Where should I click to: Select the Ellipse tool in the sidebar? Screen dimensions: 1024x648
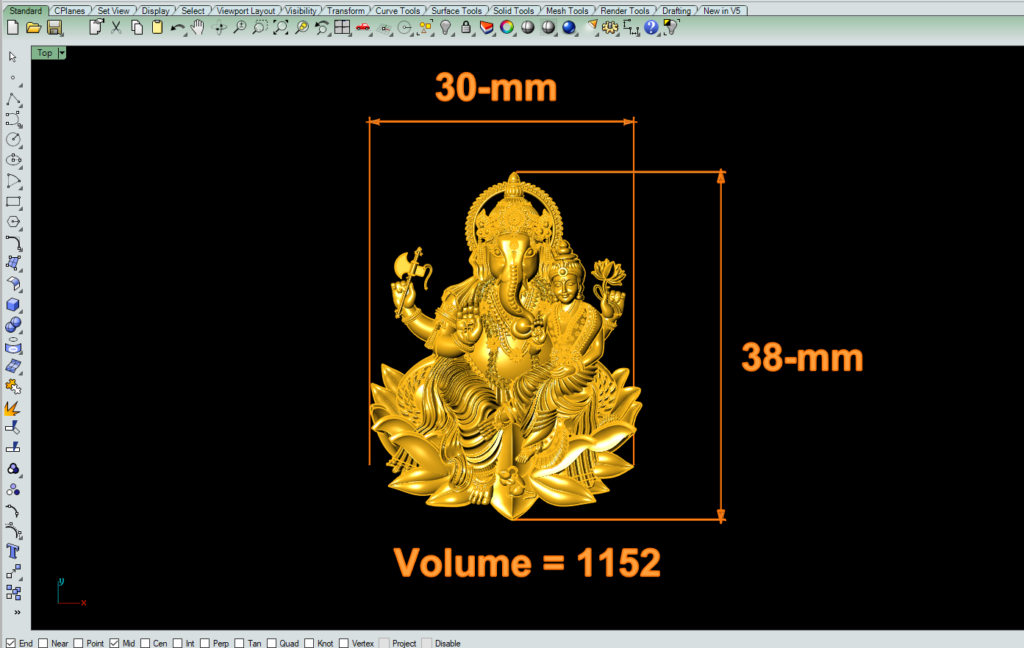tap(13, 160)
